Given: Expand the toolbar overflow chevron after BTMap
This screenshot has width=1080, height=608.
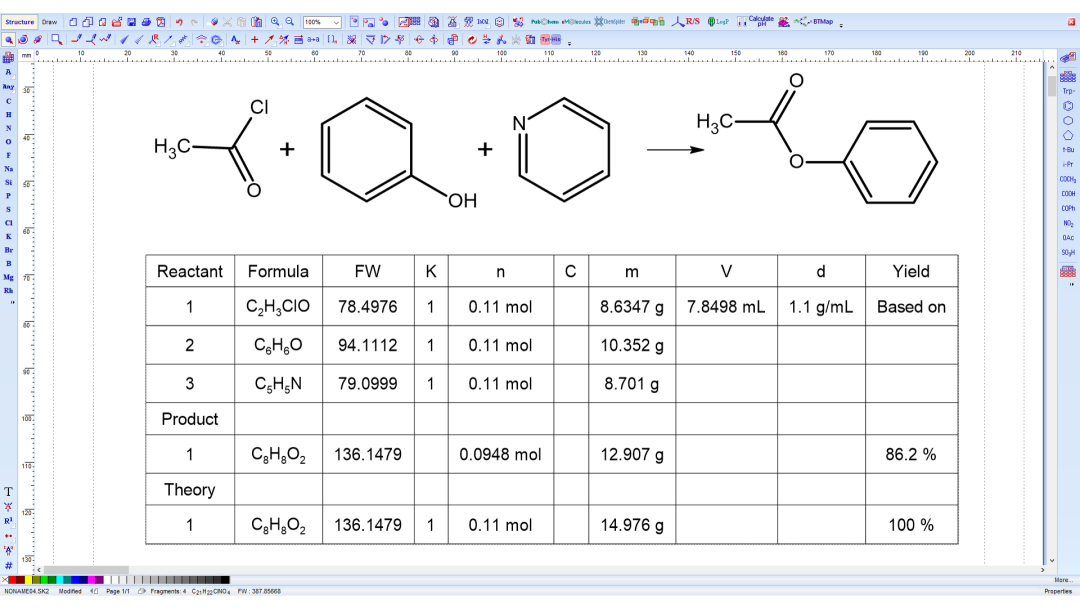Looking at the screenshot, I should pos(840,23).
